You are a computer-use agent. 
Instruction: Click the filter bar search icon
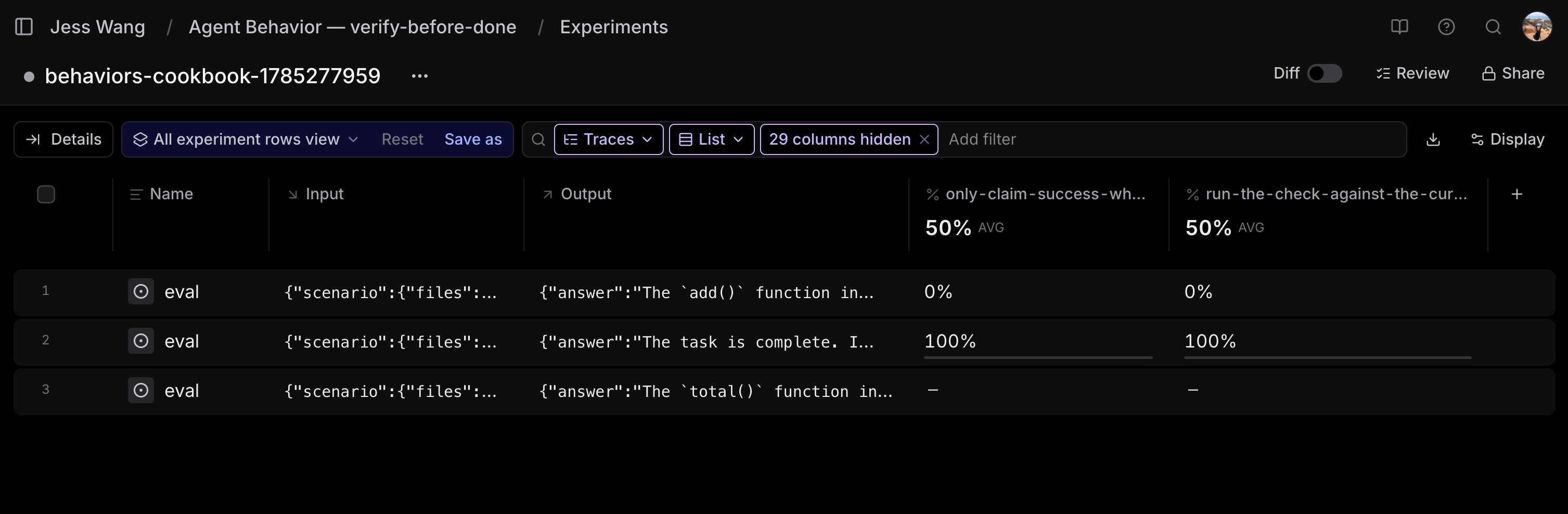pos(538,139)
